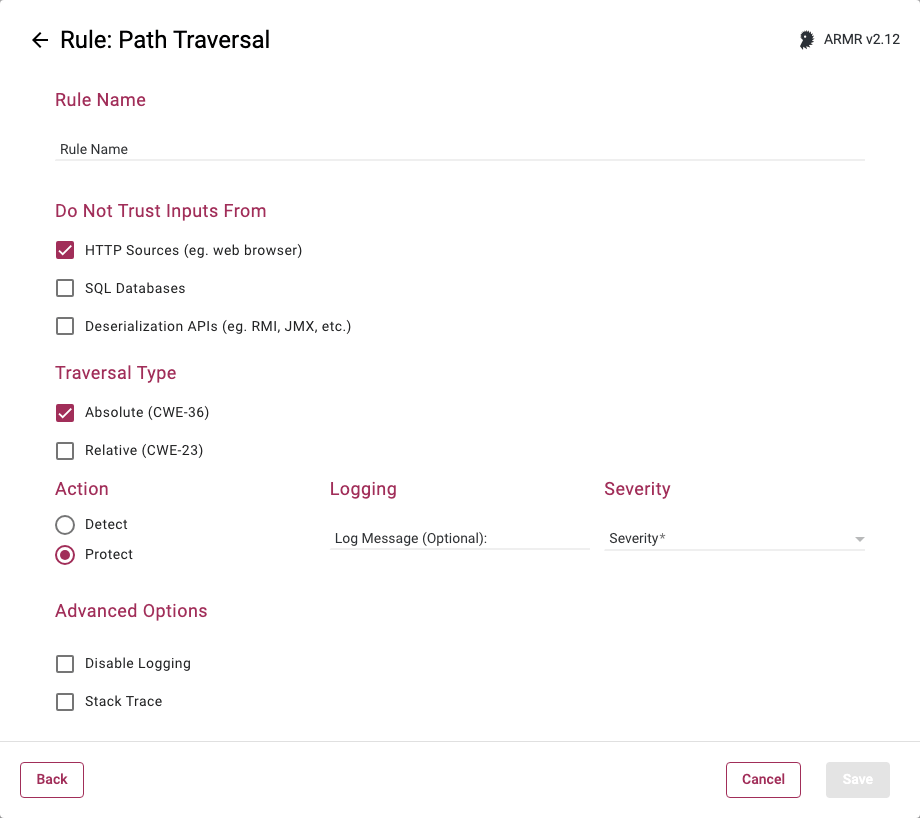Uncheck Absolute (CWE-36) traversal type
This screenshot has height=818, width=920.
(65, 412)
